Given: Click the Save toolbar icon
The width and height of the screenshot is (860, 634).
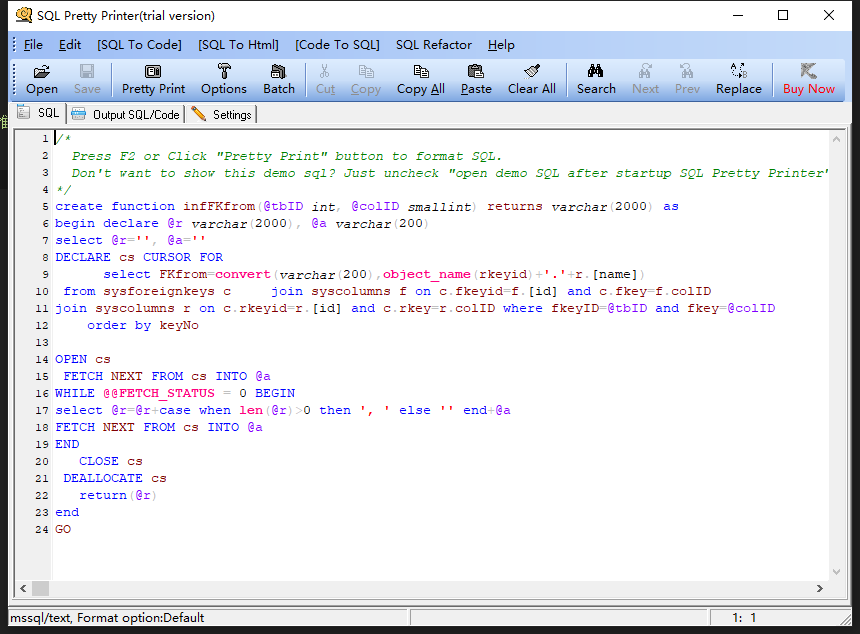Looking at the screenshot, I should 87,80.
